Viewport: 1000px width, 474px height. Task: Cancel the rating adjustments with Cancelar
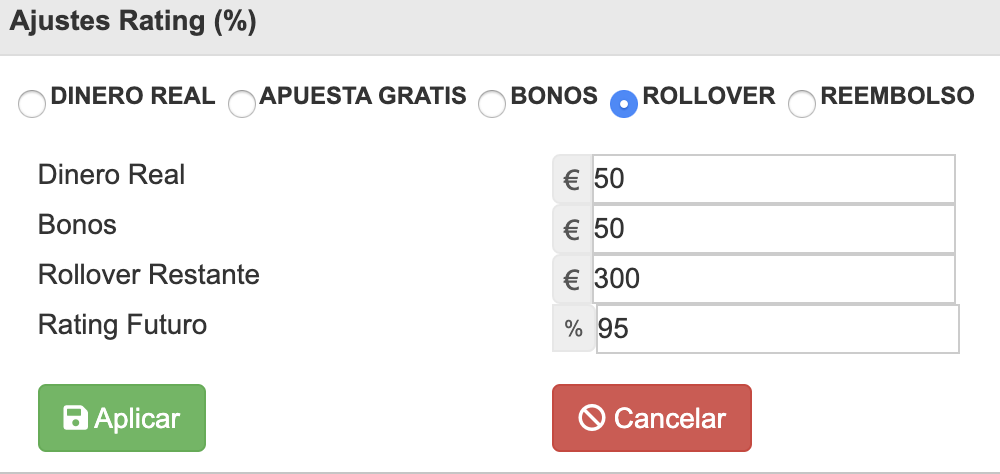point(652,418)
